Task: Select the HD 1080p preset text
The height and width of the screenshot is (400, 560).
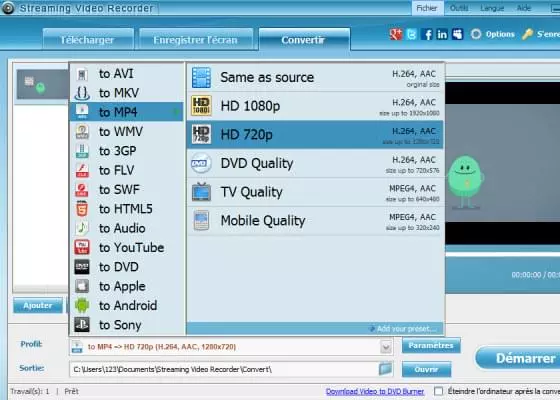Action: pyautogui.click(x=250, y=106)
